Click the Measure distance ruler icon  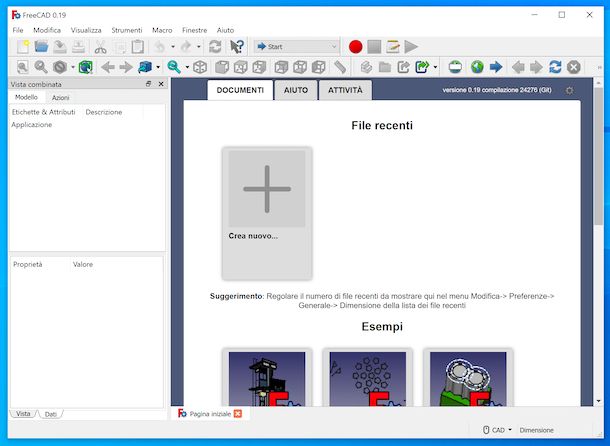coord(340,67)
